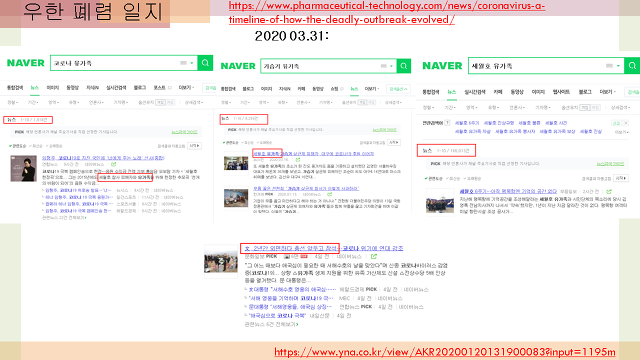This screenshot has height=360, width=640.
Task: Click the NAVER logo beside the 코로나 유가족 search
Action: [25, 63]
